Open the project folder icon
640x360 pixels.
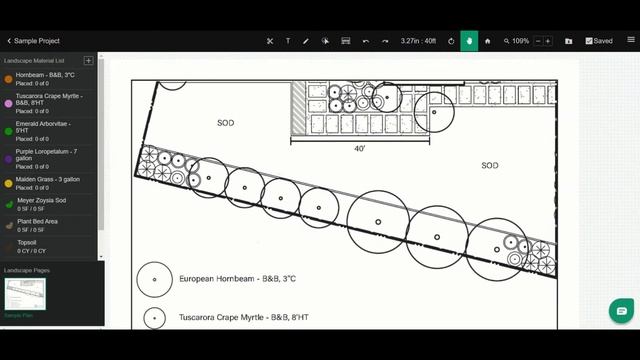coord(569,41)
